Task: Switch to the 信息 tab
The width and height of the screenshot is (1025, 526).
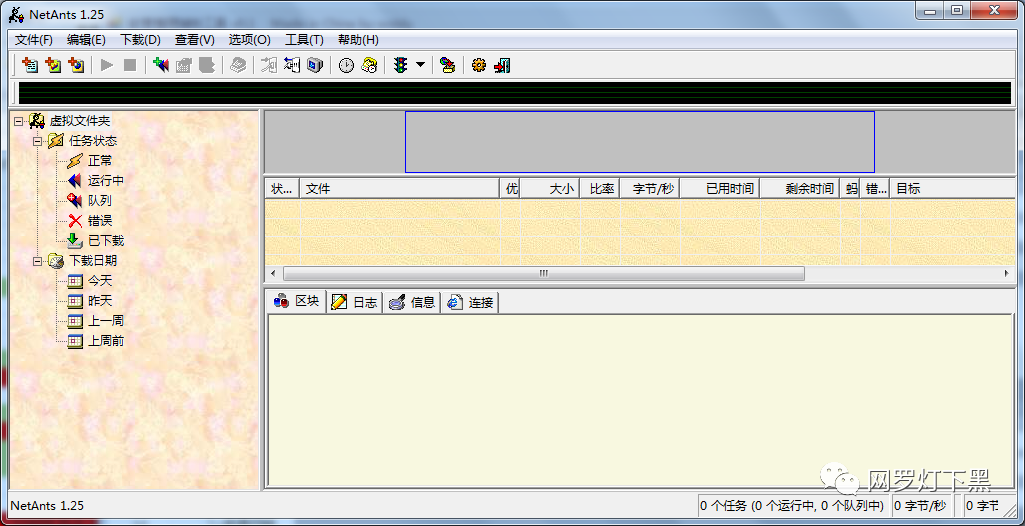Action: pos(412,303)
